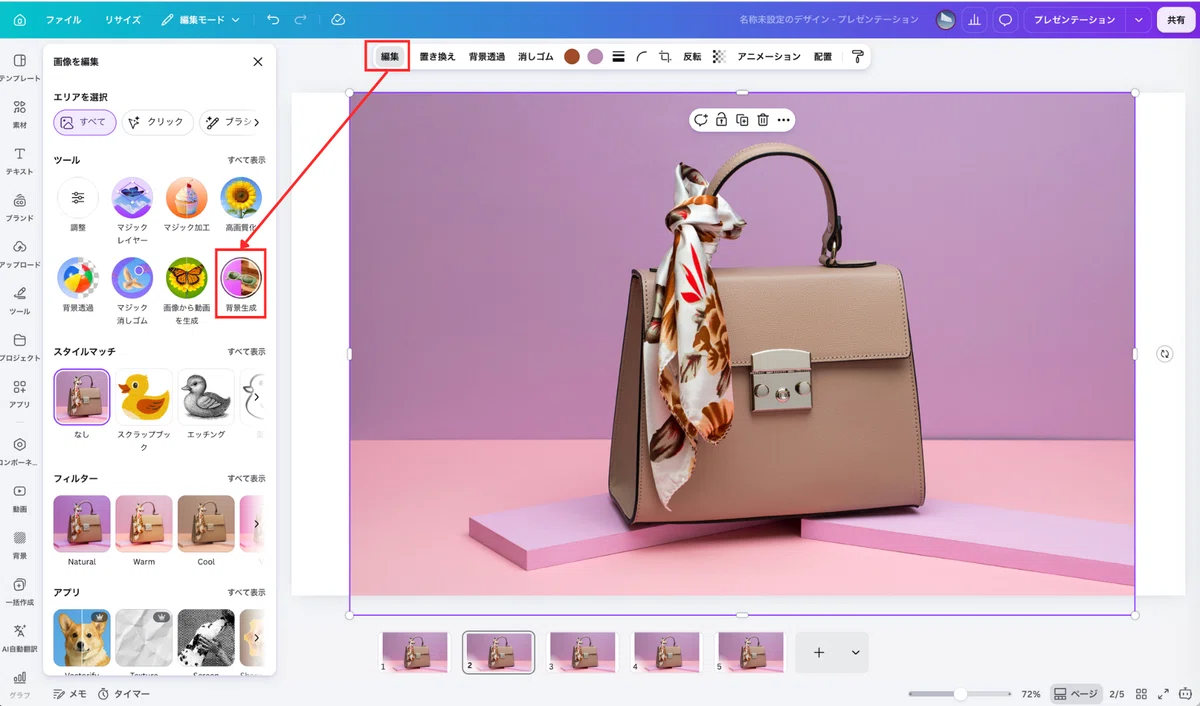This screenshot has width=1200, height=706.
Task: Open the AI自動翻訳 sidebar panel
Action: click(19, 637)
